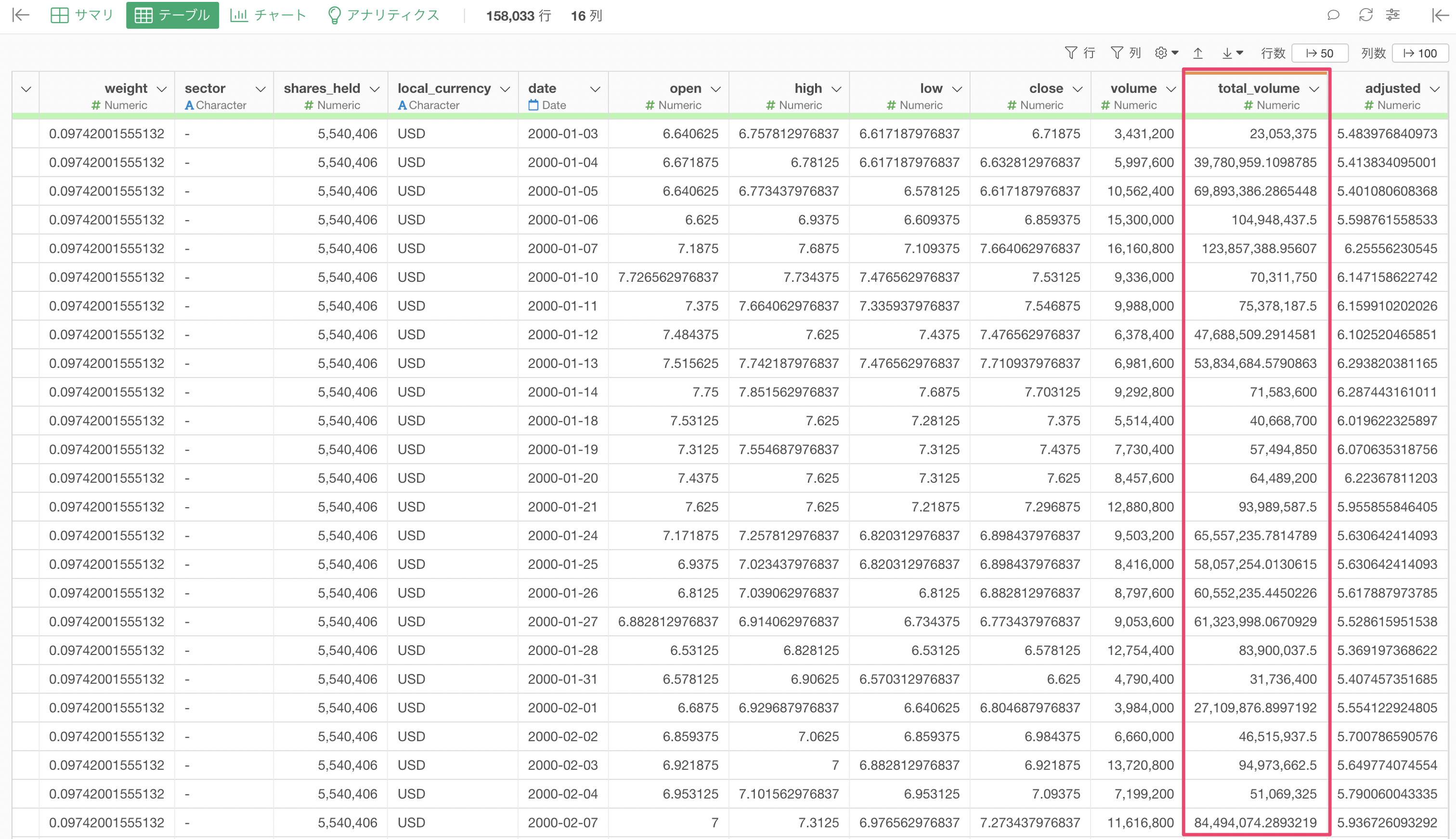
Task: Open the shares_held column menu chevron
Action: pos(375,89)
